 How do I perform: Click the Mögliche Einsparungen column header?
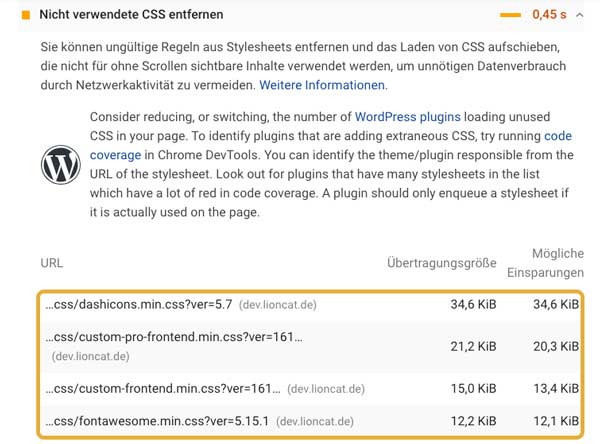(545, 263)
